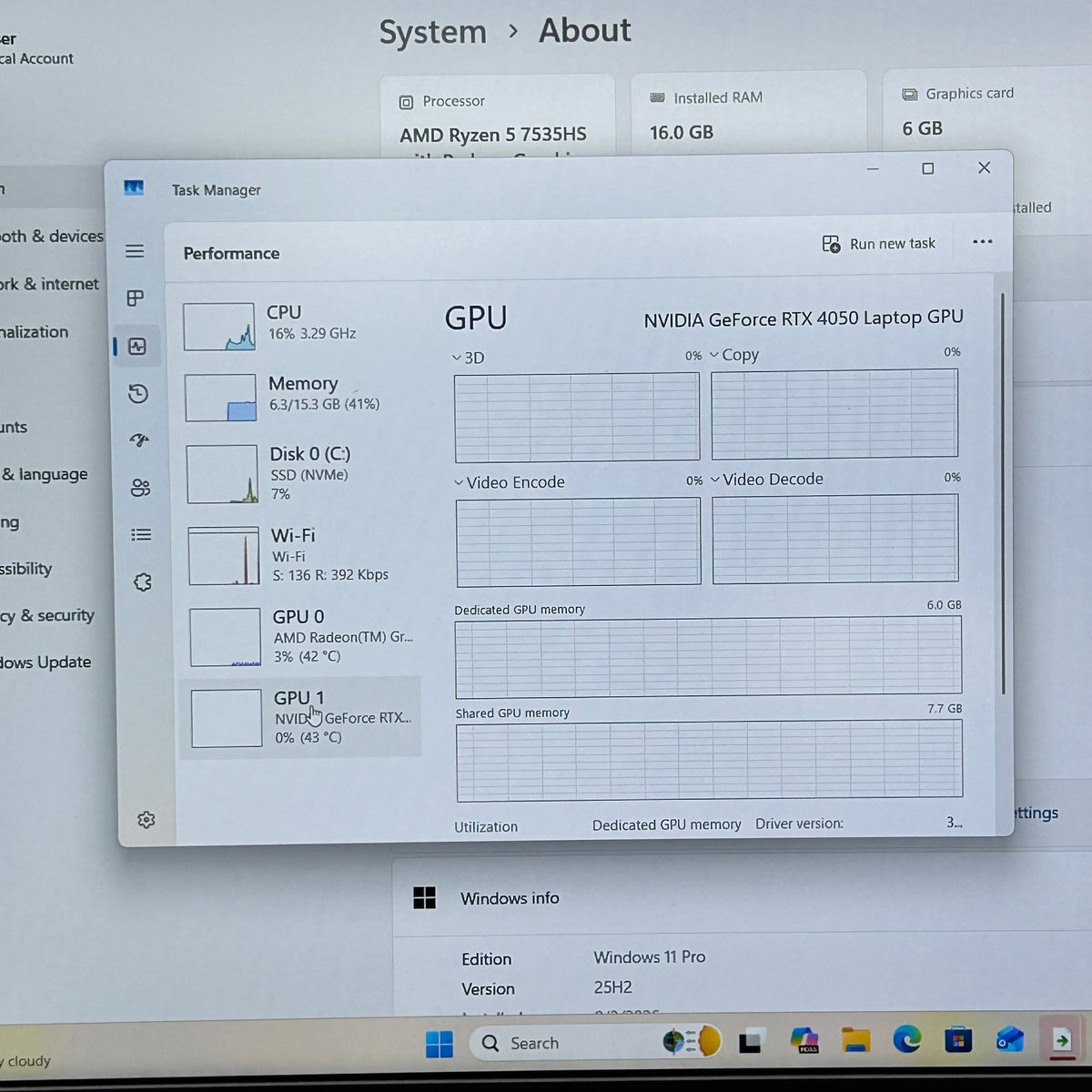
Task: Open Network & internet in Settings sidebar
Action: [x=50, y=284]
